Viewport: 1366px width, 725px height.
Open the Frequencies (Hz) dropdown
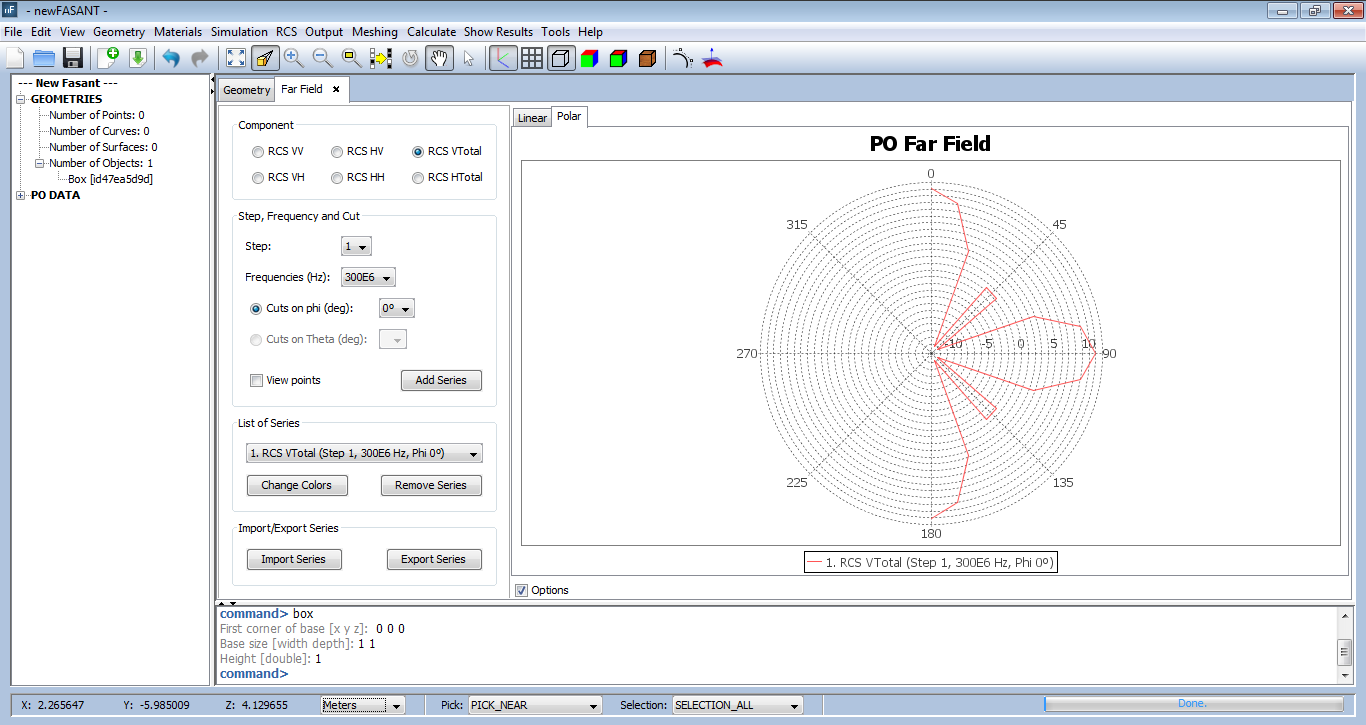pos(368,277)
